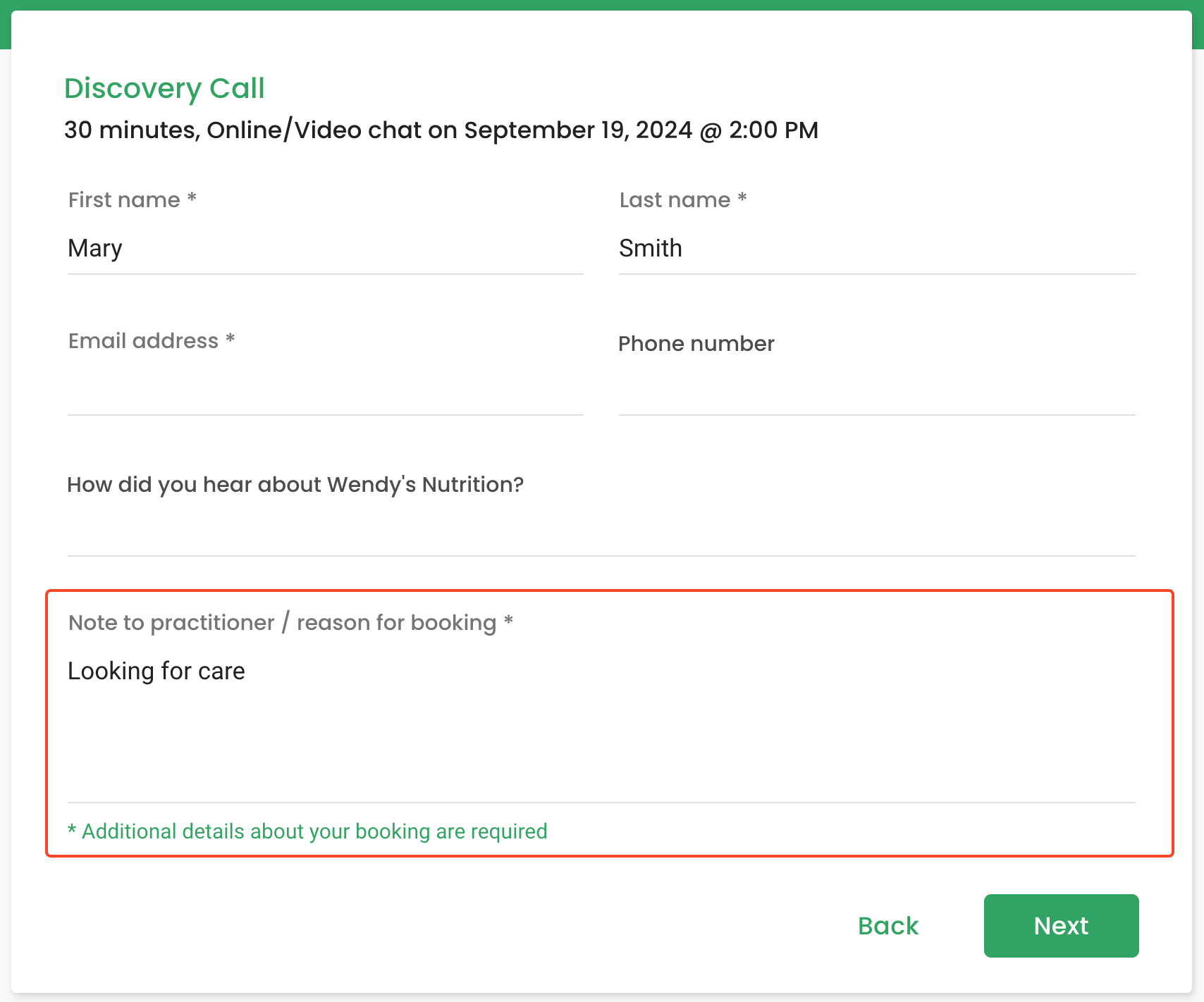Click the 'Email address *' label
Viewport: 1204px width, 1002px height.
152,341
